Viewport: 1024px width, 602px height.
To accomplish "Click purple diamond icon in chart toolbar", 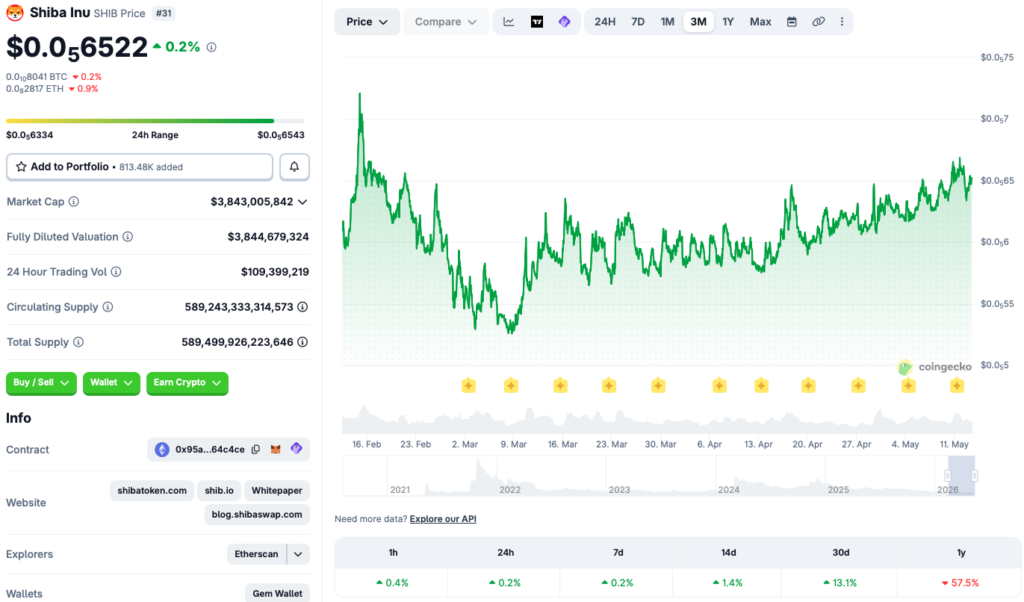I will (565, 22).
